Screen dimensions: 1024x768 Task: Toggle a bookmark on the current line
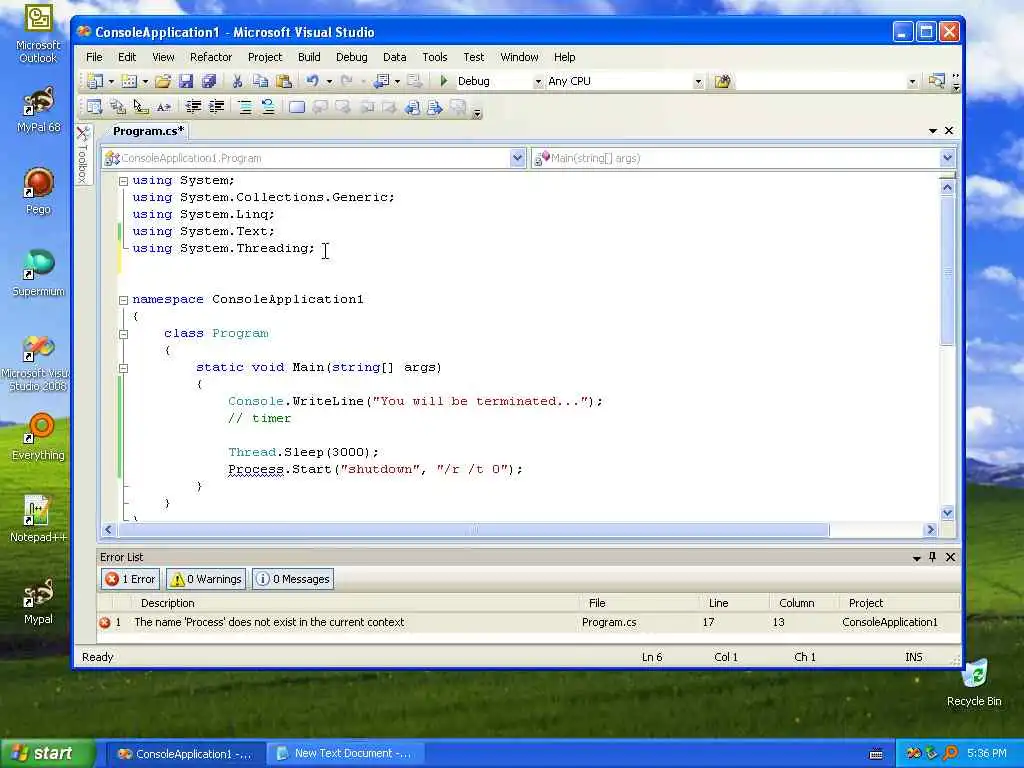(x=296, y=107)
